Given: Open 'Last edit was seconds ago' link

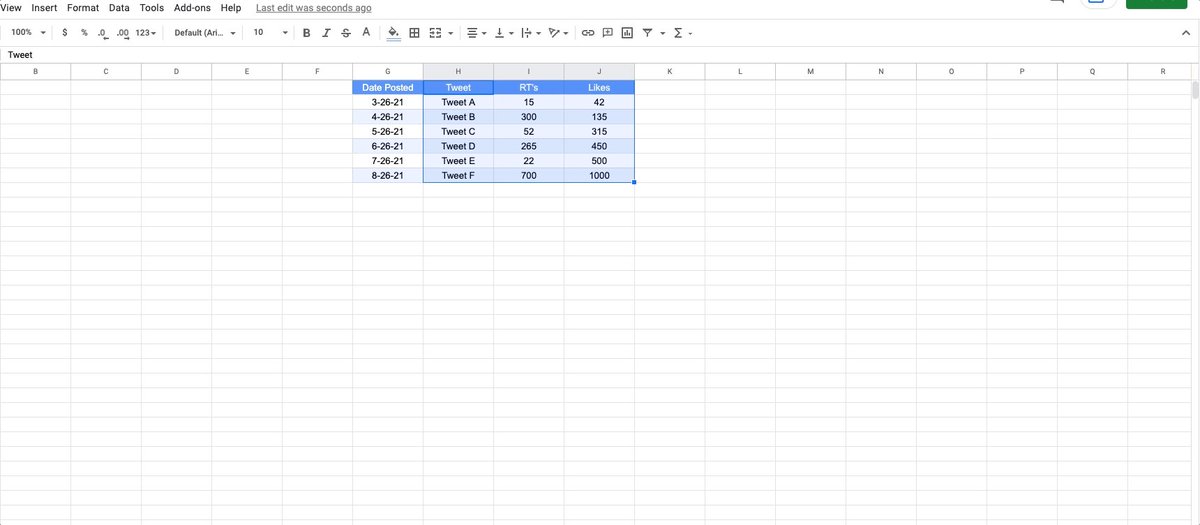Looking at the screenshot, I should (314, 8).
